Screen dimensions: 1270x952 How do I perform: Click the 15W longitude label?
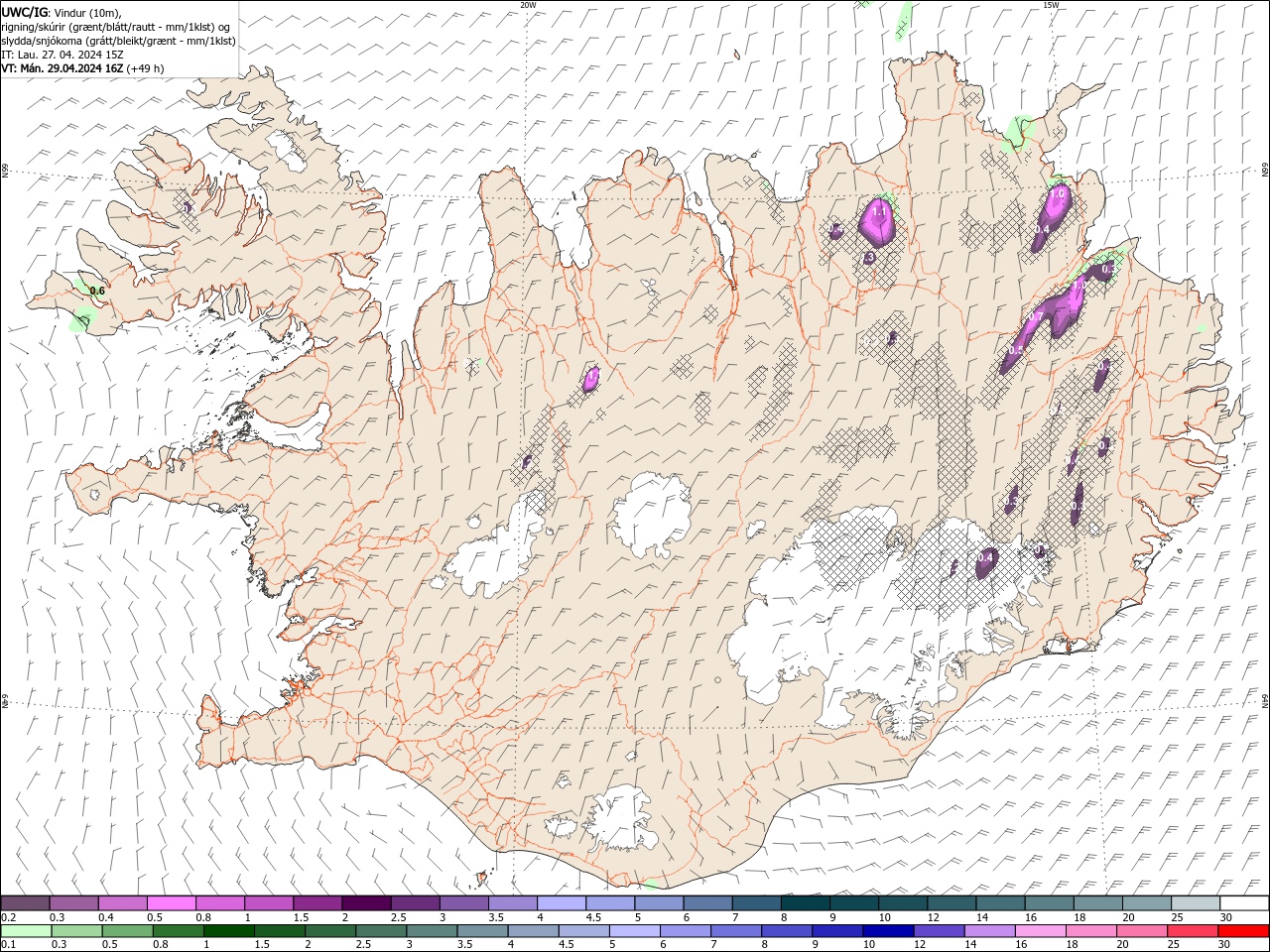1051,5
